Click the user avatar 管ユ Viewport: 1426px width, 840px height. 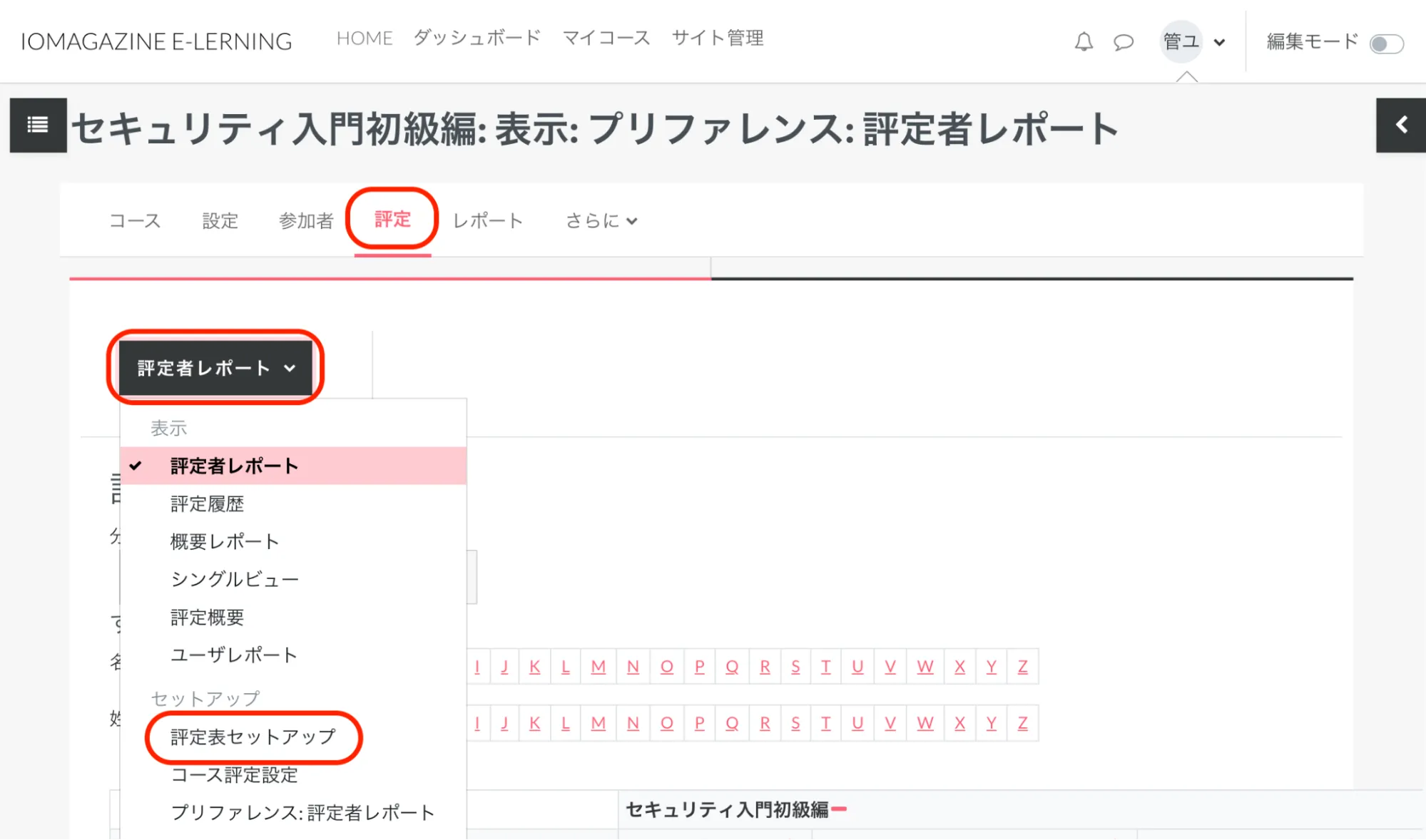point(1181,41)
